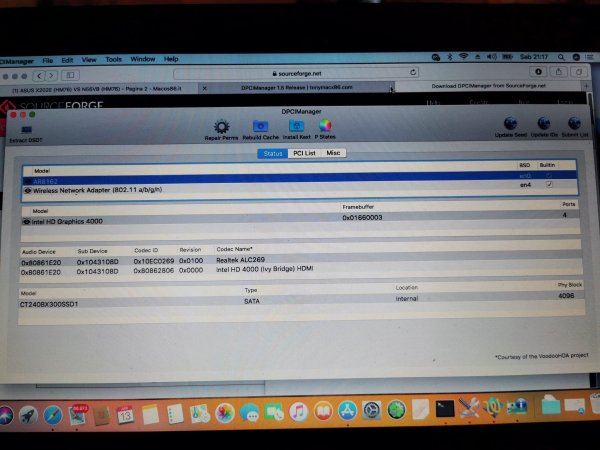Click eye icon beside Intel HD Graphics 4000
Viewport: 600px width, 450px height.
click(26, 222)
